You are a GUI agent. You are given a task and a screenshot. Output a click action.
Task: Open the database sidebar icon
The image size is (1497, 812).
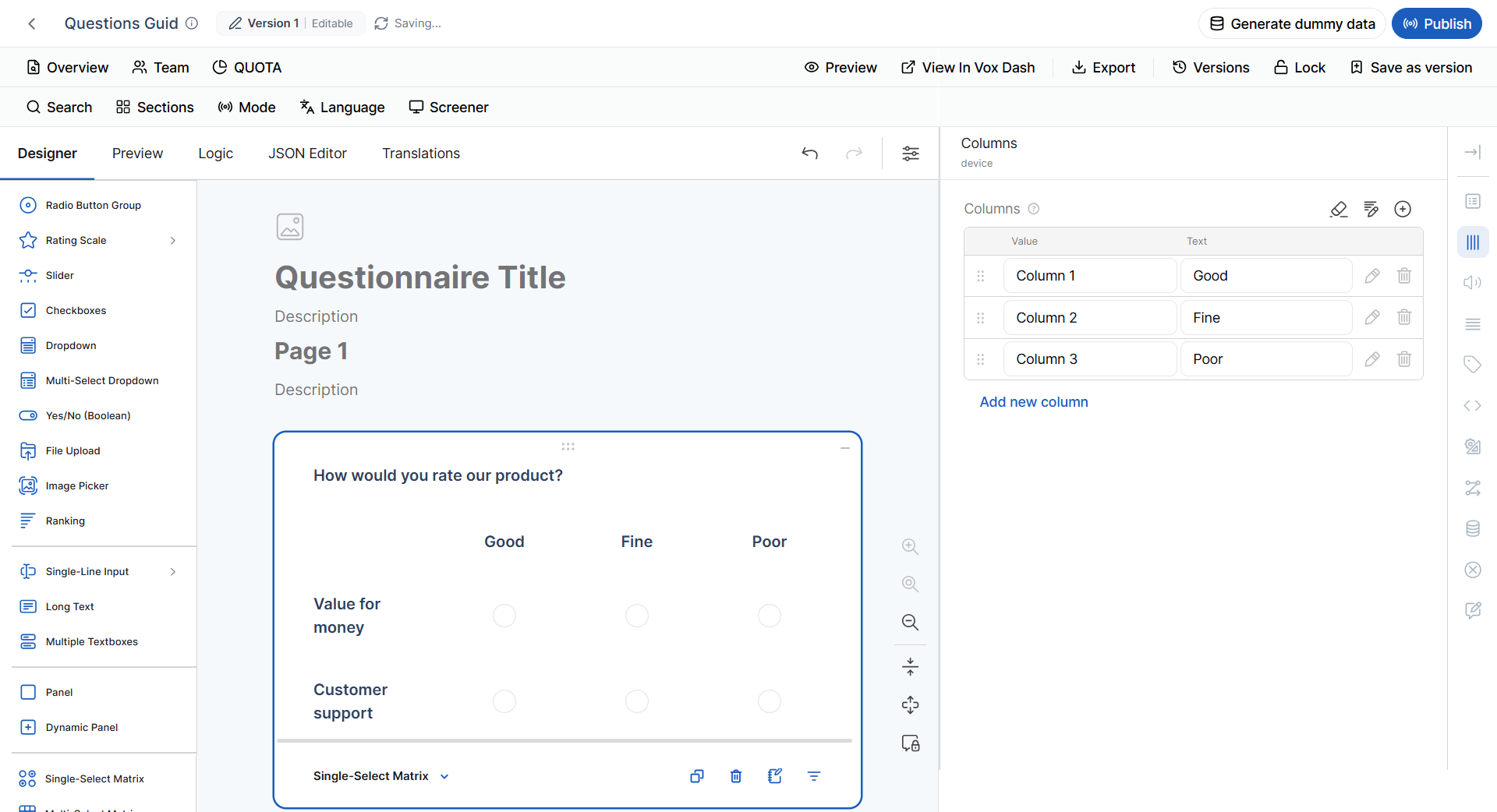click(1473, 528)
